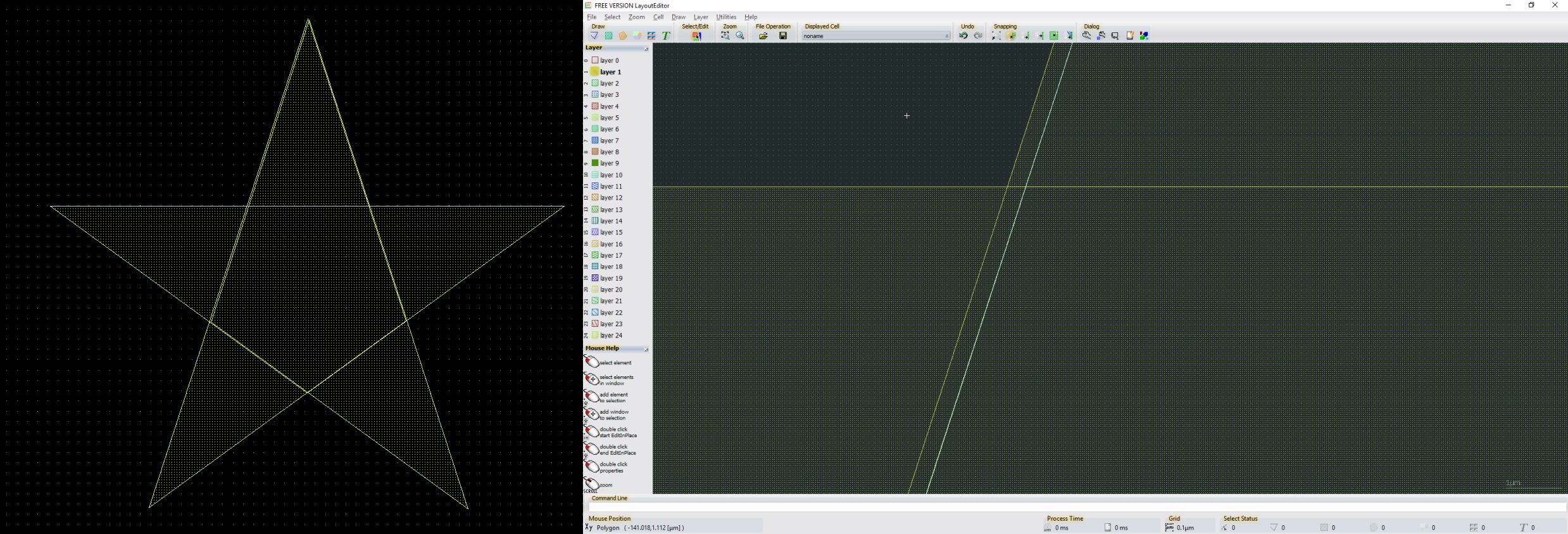
Task: Toggle the last snapping icon
Action: 1070,36
